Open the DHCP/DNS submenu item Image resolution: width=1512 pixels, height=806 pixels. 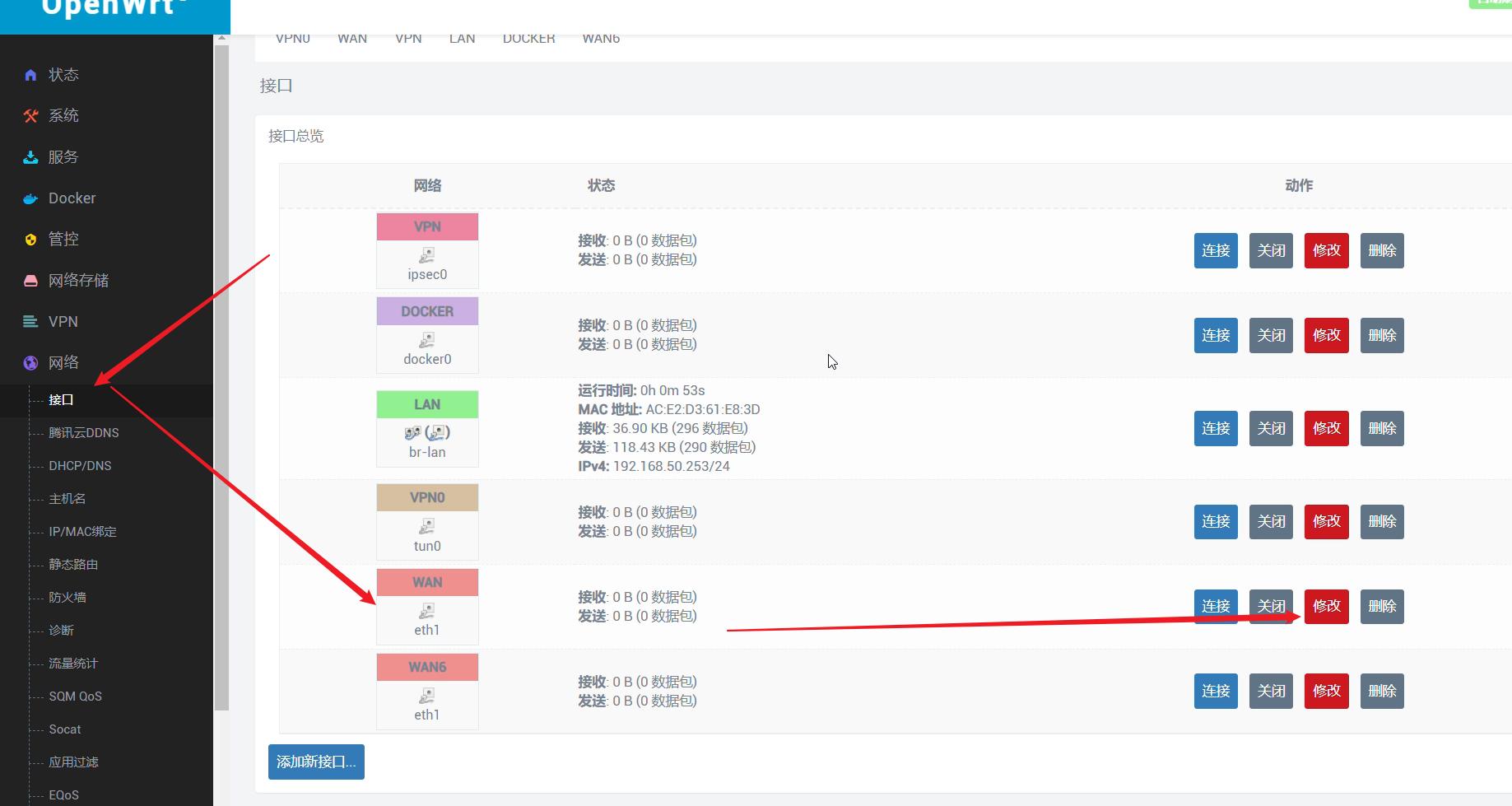pyautogui.click(x=80, y=466)
